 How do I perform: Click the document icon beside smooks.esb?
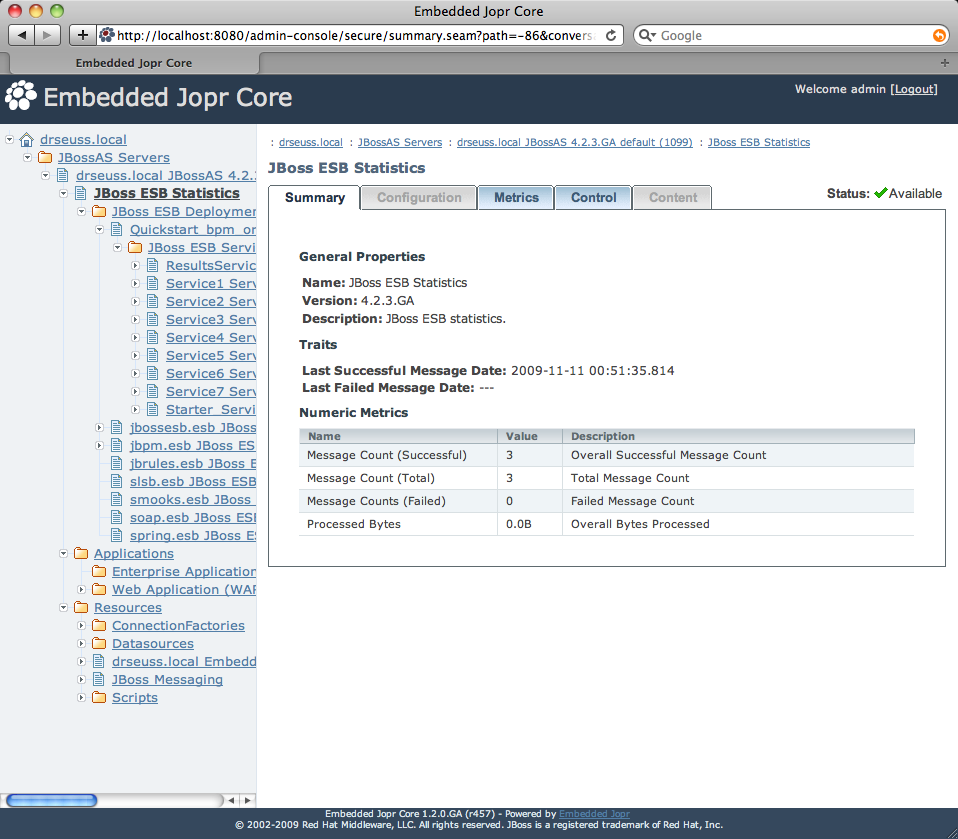[x=117, y=499]
